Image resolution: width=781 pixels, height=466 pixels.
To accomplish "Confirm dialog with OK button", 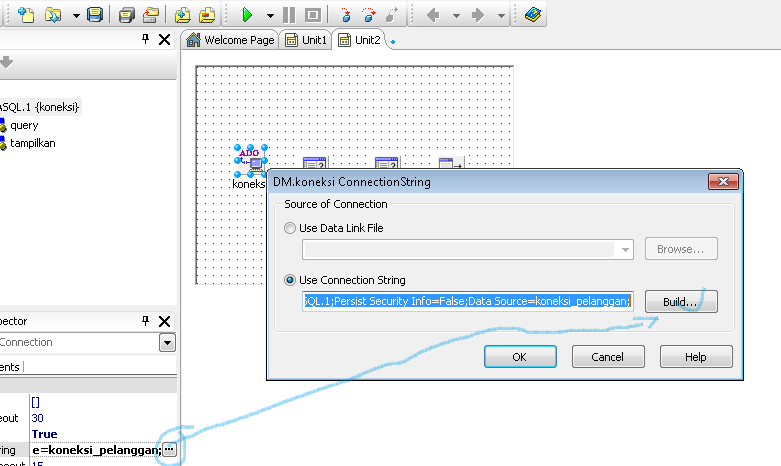I will (x=520, y=357).
